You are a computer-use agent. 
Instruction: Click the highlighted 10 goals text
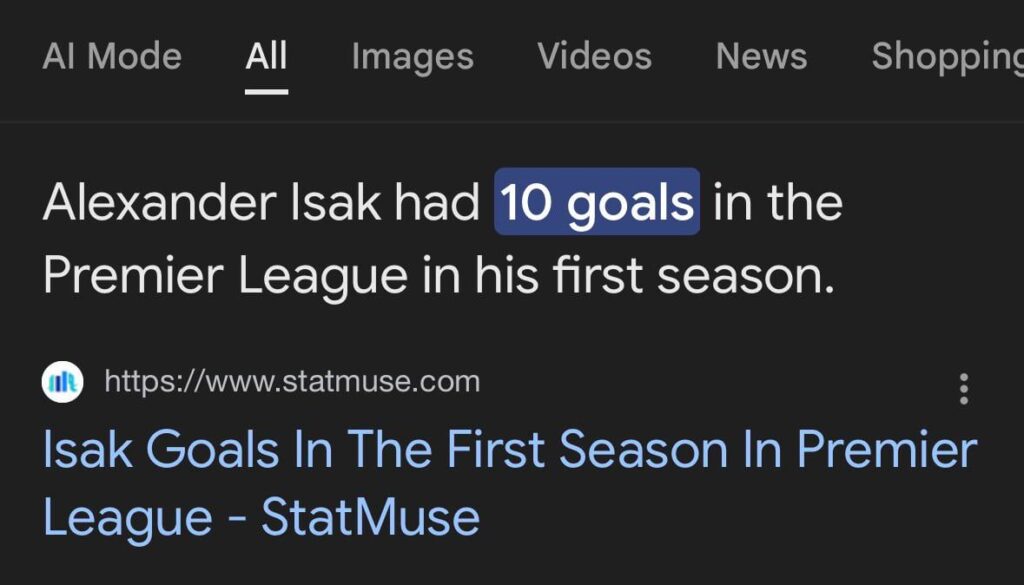(595, 201)
